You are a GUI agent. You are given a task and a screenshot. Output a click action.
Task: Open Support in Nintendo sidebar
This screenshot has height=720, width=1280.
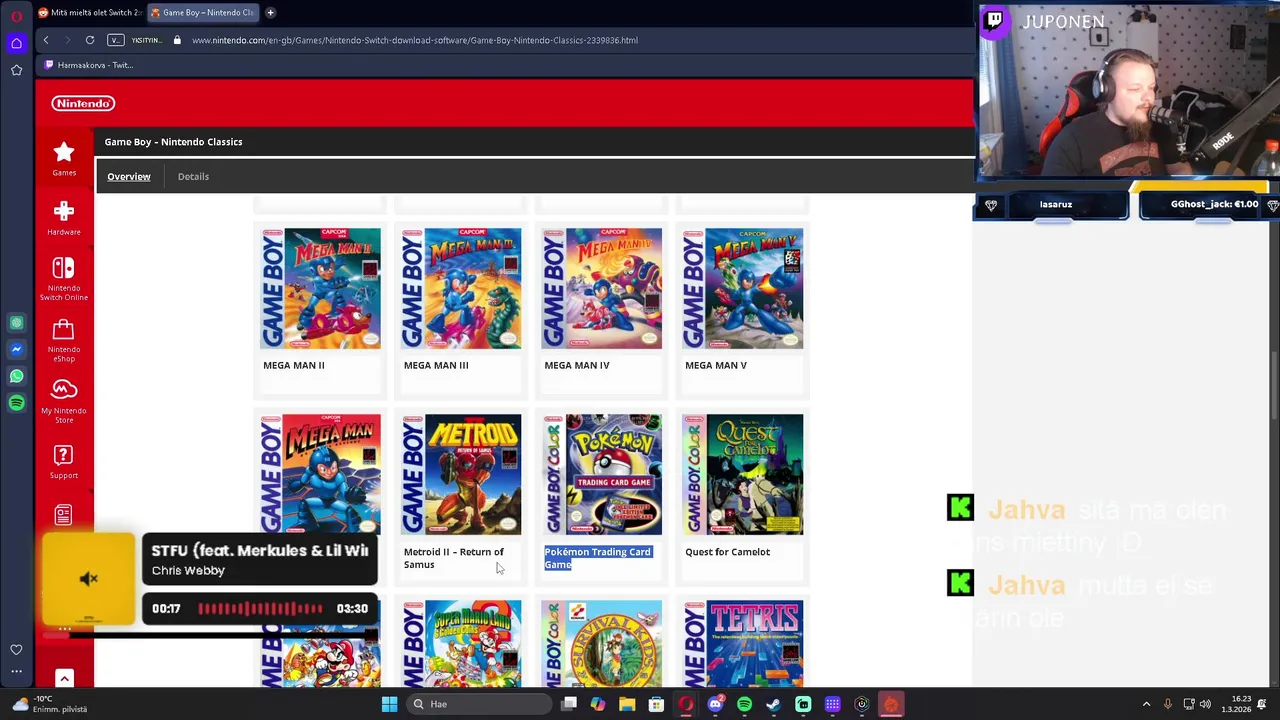coord(64,461)
